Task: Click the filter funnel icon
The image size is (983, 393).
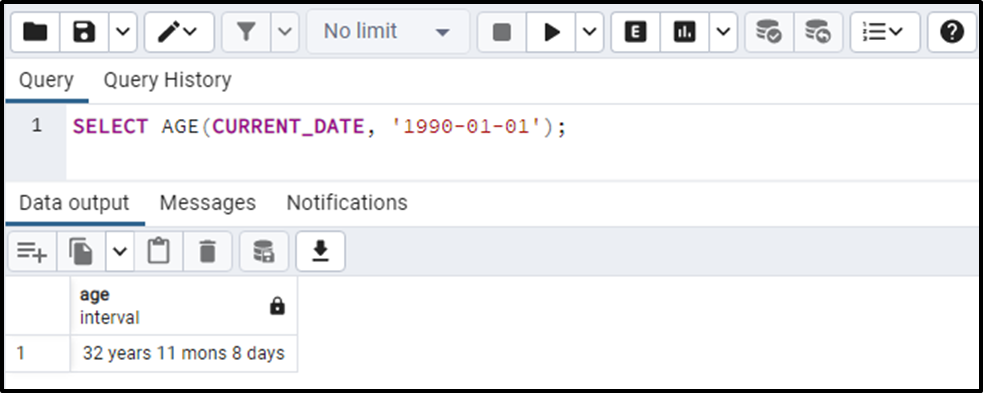Action: point(246,31)
